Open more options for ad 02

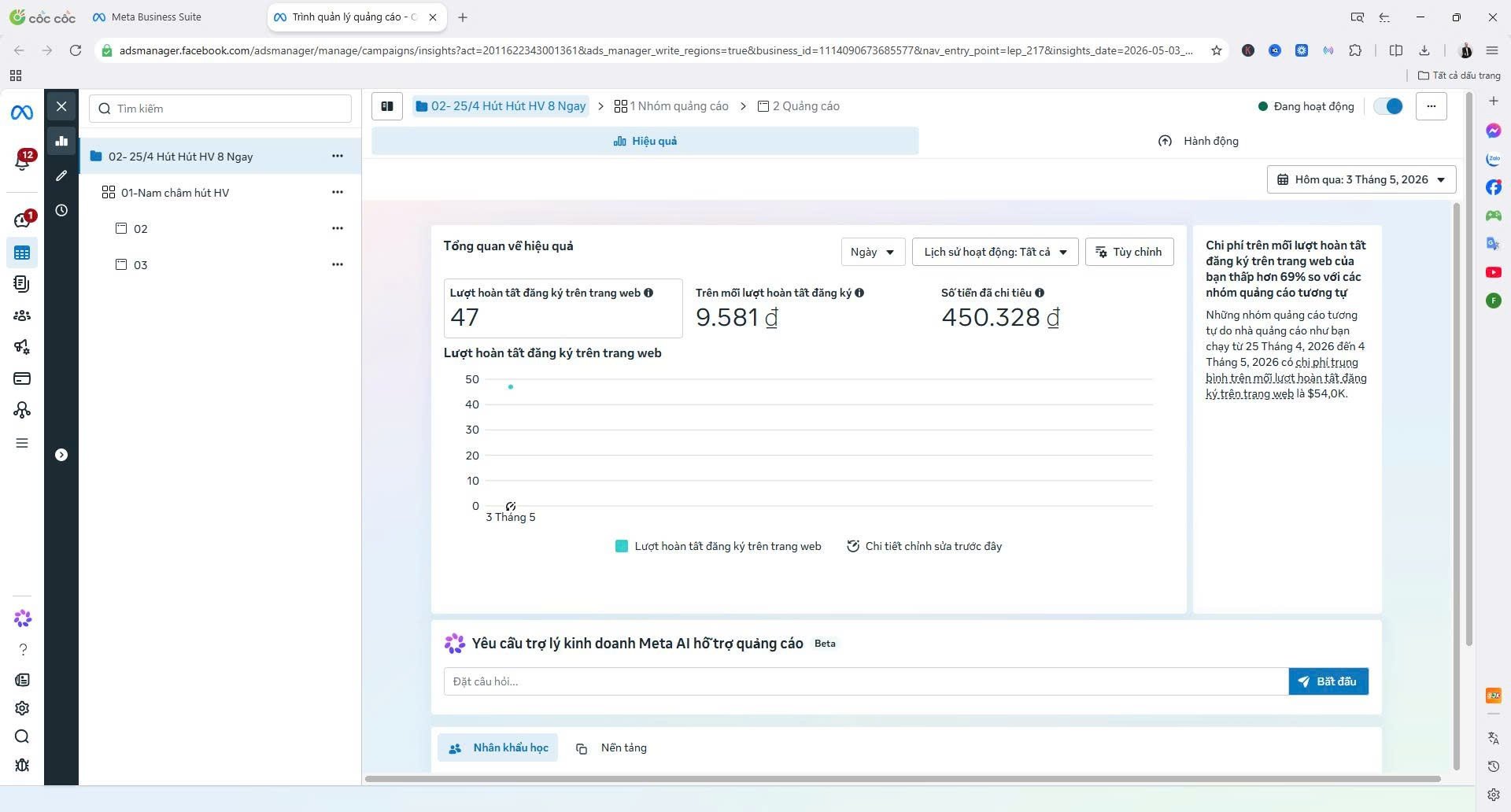pyautogui.click(x=338, y=228)
